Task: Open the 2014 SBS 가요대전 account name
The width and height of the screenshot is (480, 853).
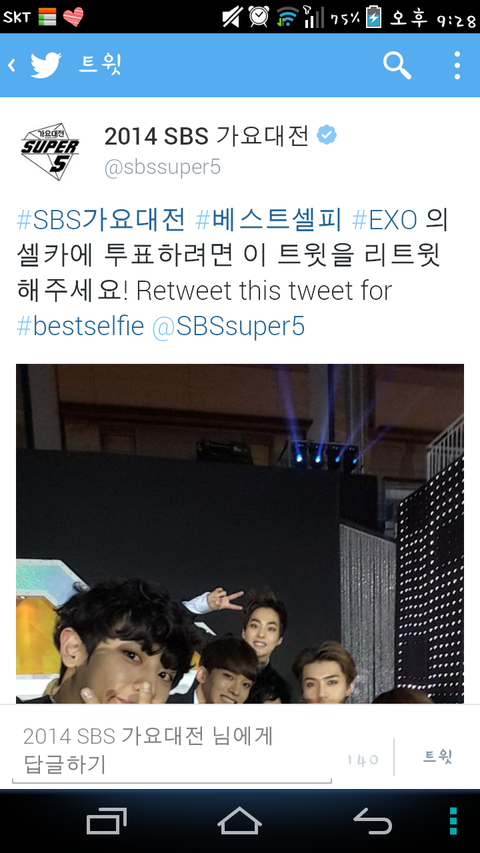Action: coord(207,136)
